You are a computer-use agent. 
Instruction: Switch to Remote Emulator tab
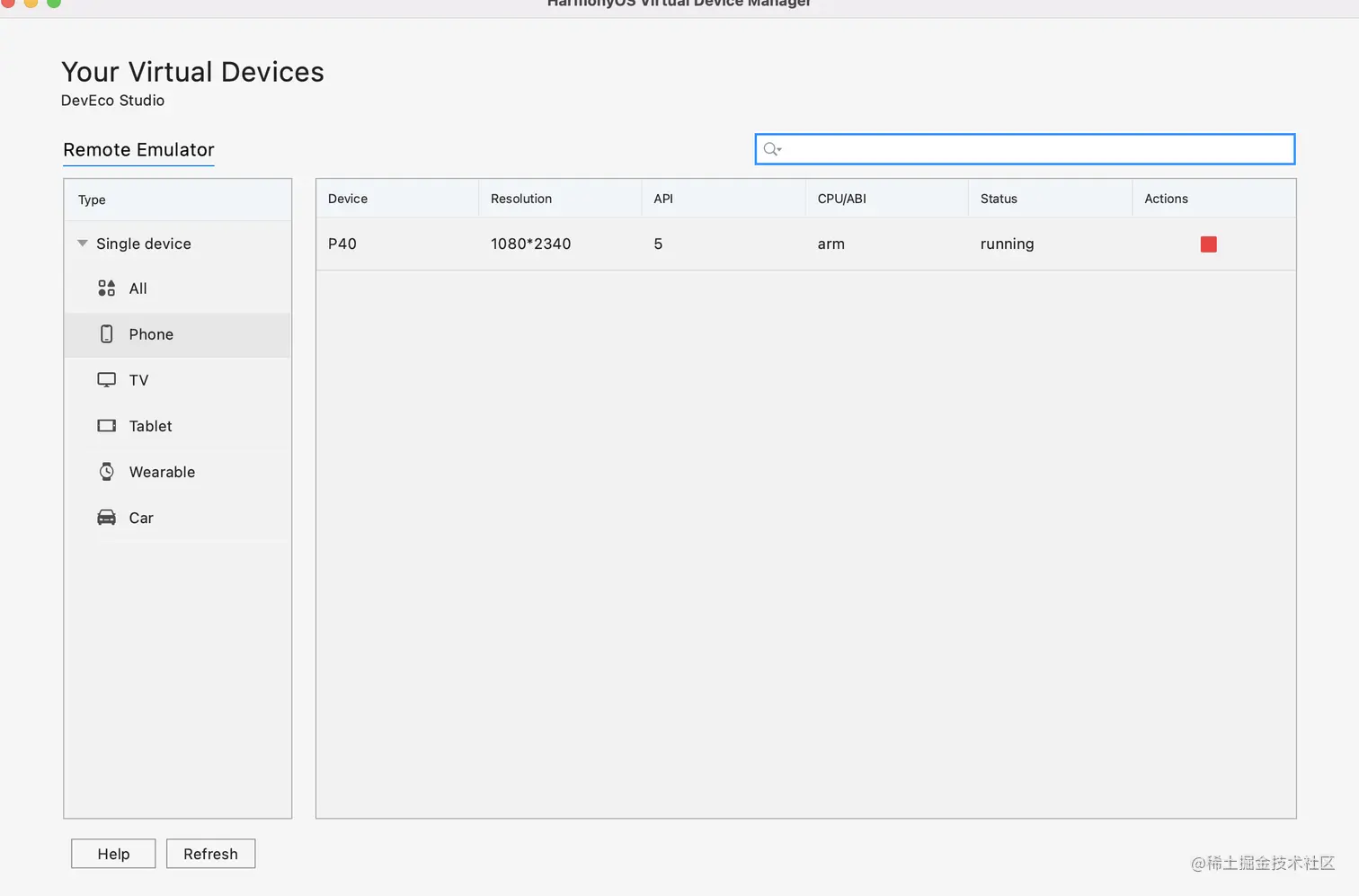pyautogui.click(x=138, y=150)
